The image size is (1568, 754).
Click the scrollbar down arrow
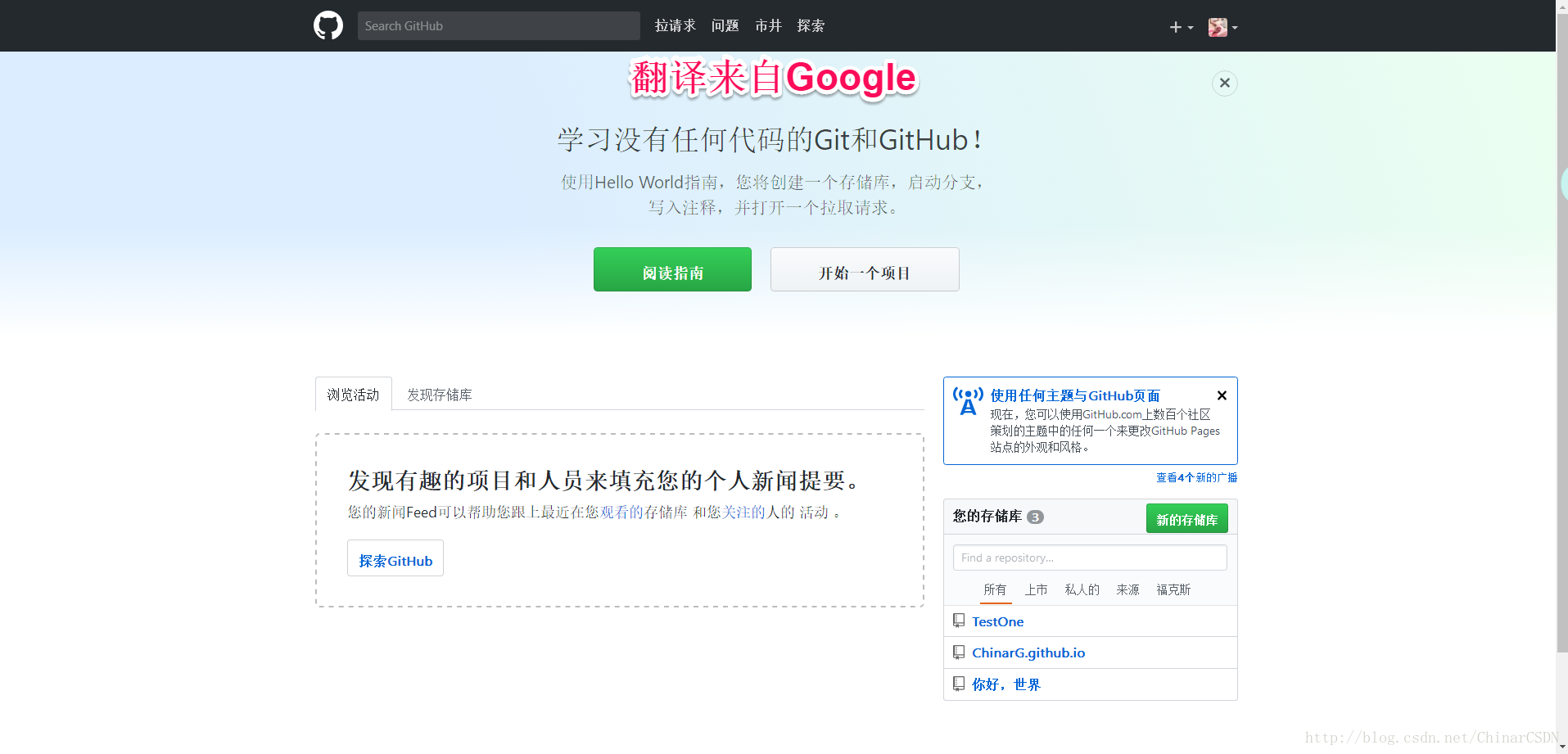click(1561, 747)
